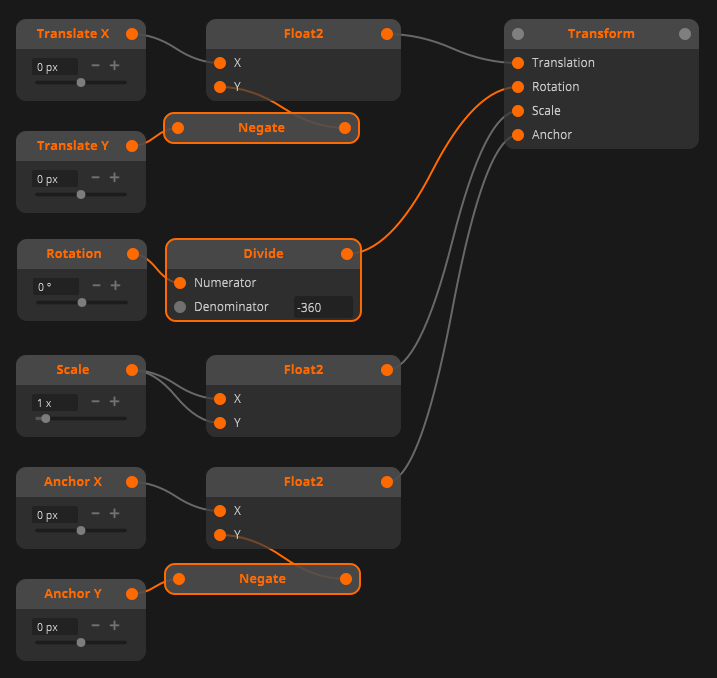This screenshot has width=717, height=678.
Task: Click the Transform node Translation input port
Action: (x=518, y=63)
